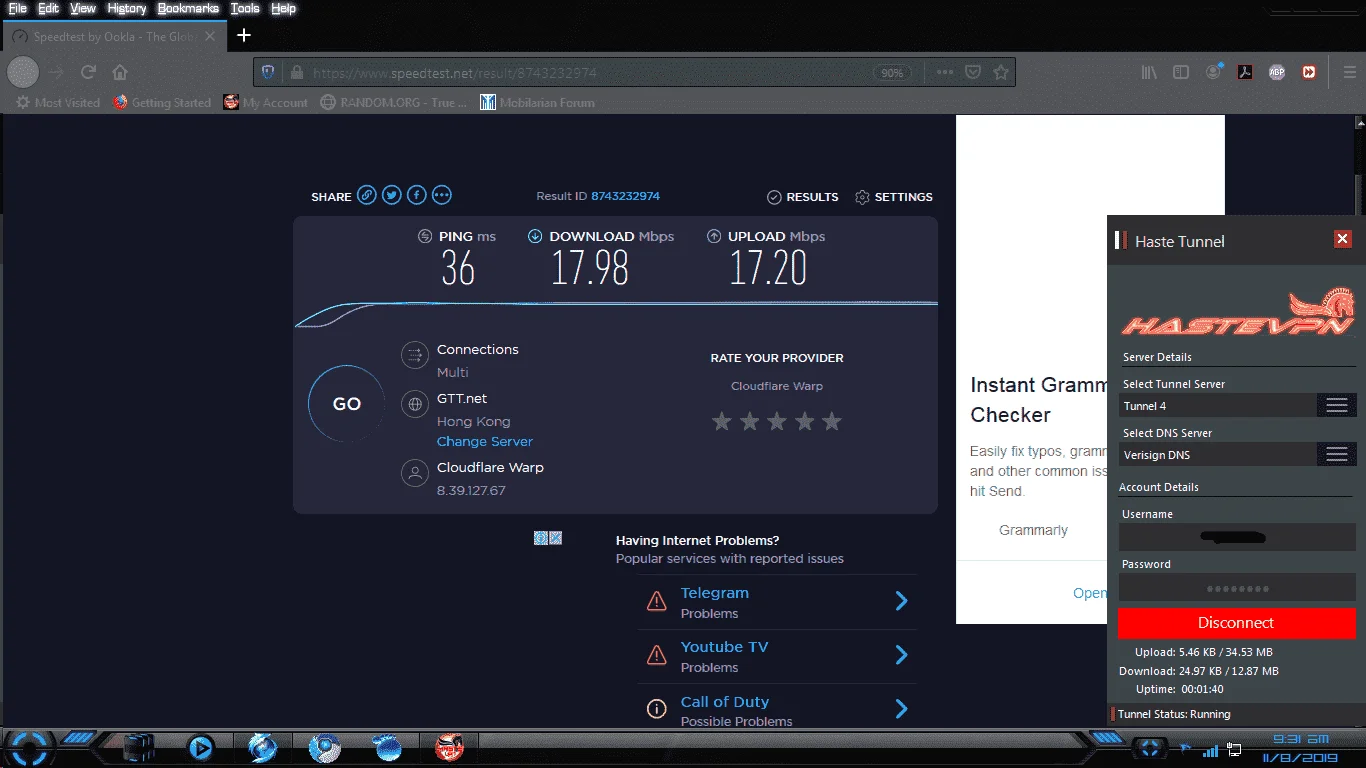Go to the browser home page

[x=120, y=72]
